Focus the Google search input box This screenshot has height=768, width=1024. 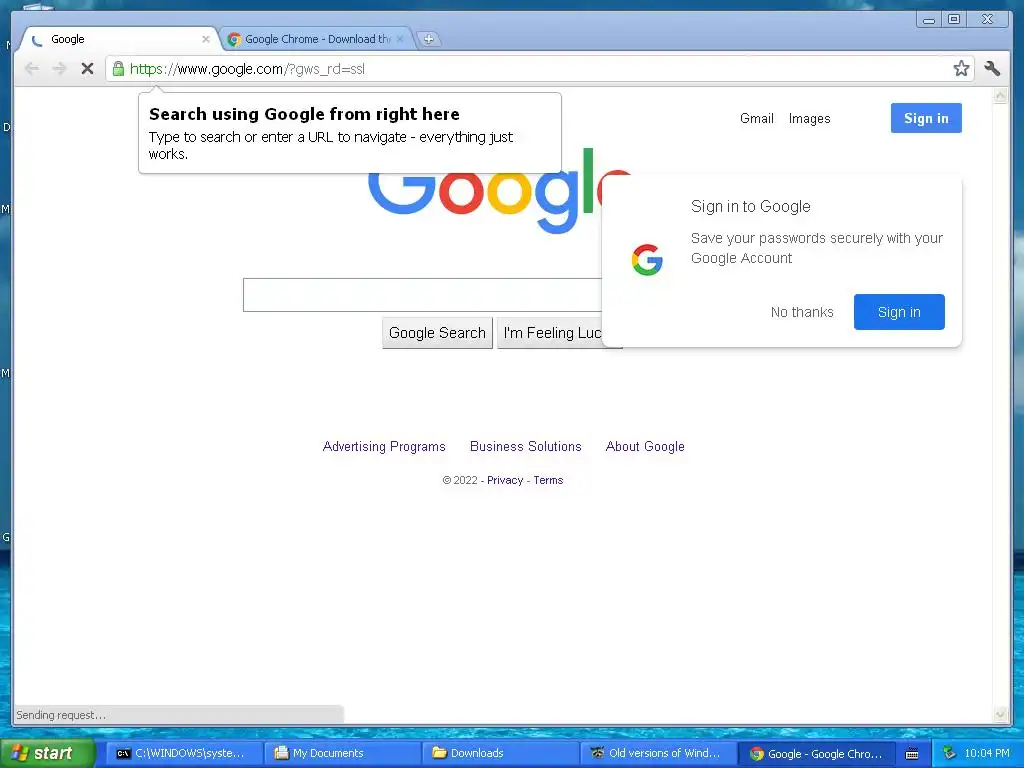[423, 295]
